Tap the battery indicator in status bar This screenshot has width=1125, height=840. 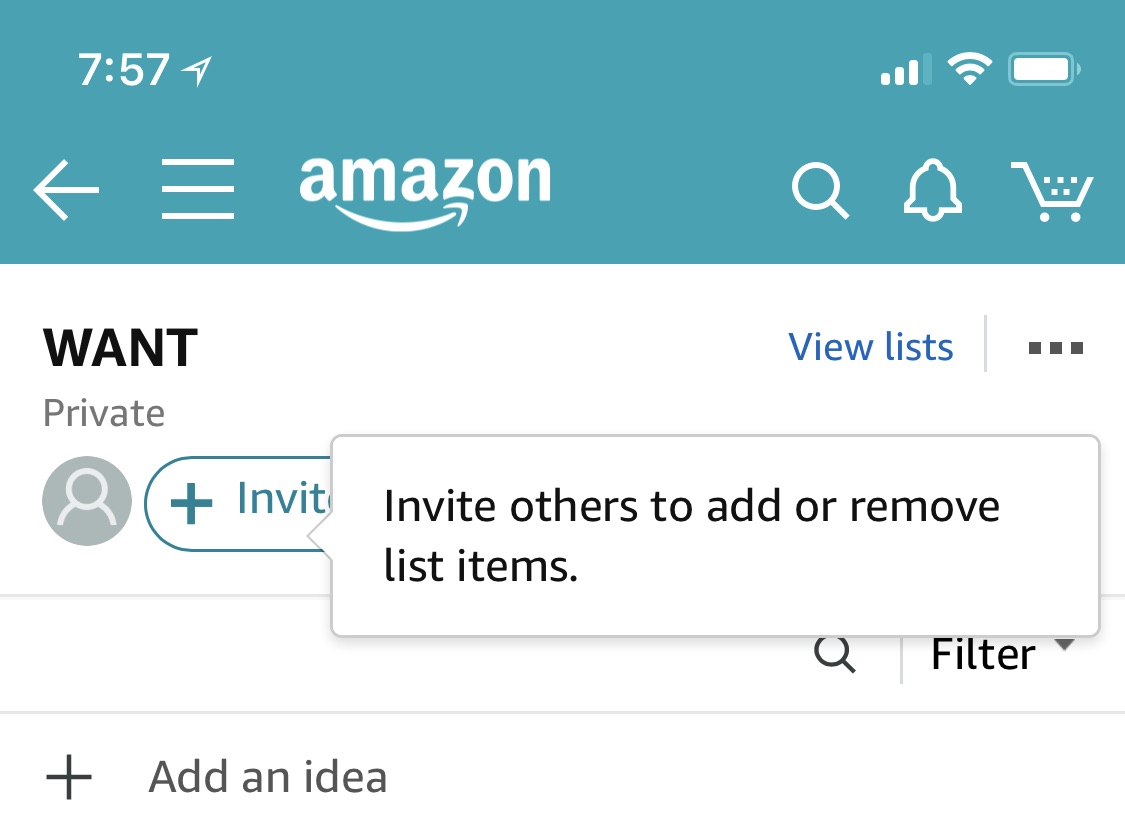point(1044,70)
